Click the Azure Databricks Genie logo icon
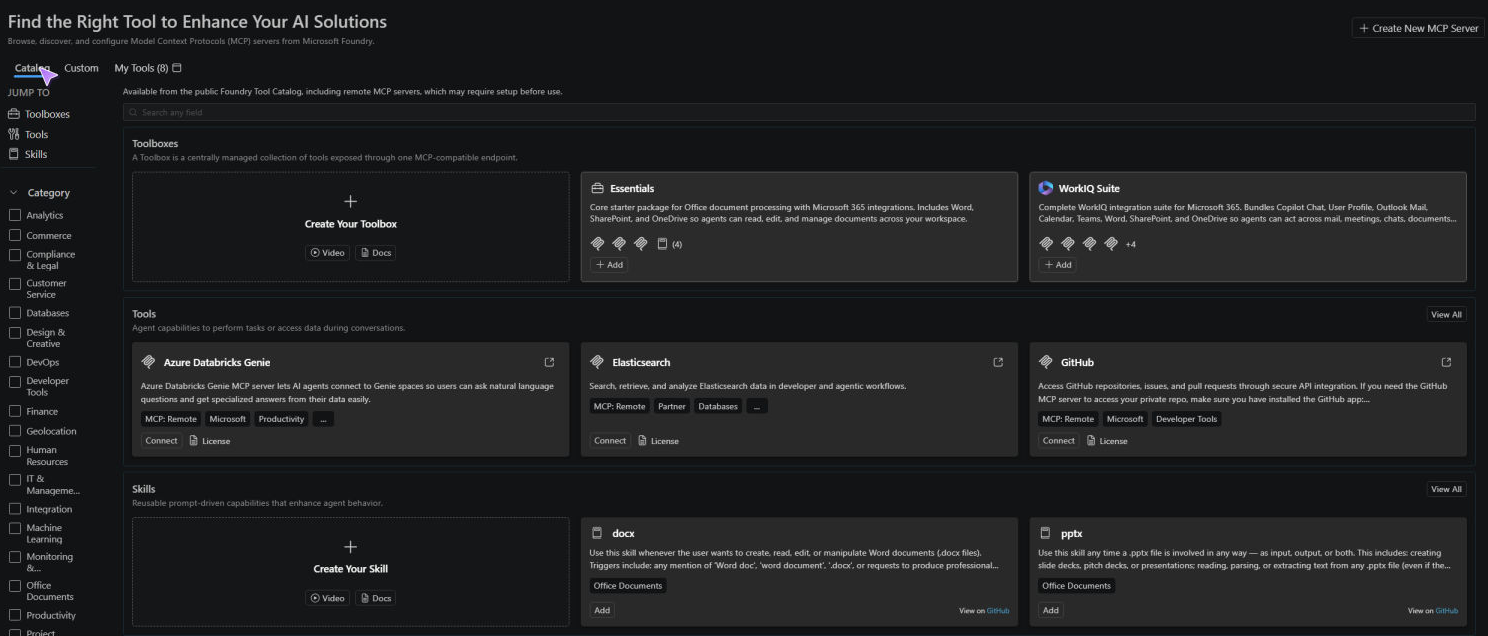The width and height of the screenshot is (1488, 636). pos(149,362)
